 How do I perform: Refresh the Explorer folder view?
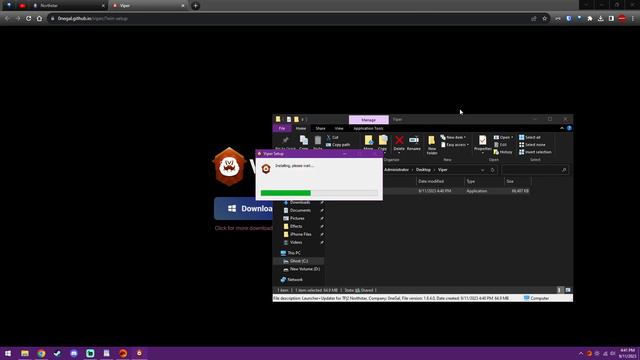point(493,170)
